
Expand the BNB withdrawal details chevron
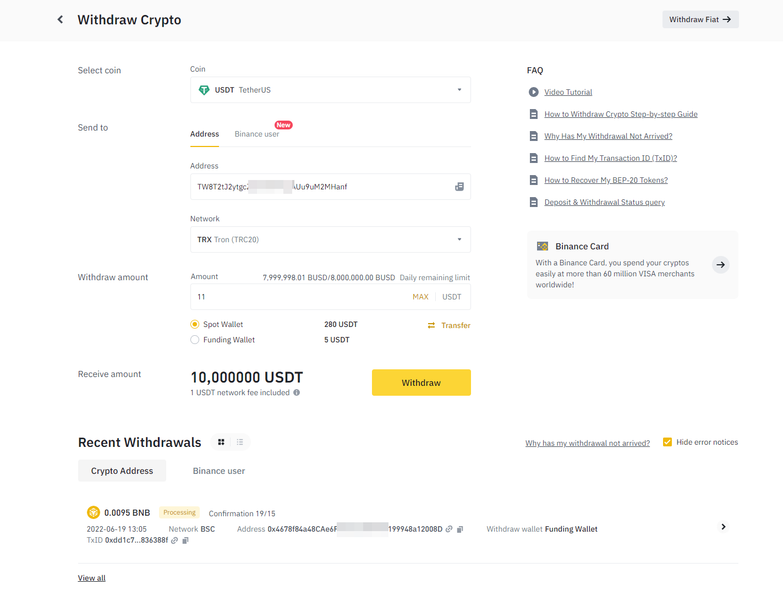coord(723,527)
